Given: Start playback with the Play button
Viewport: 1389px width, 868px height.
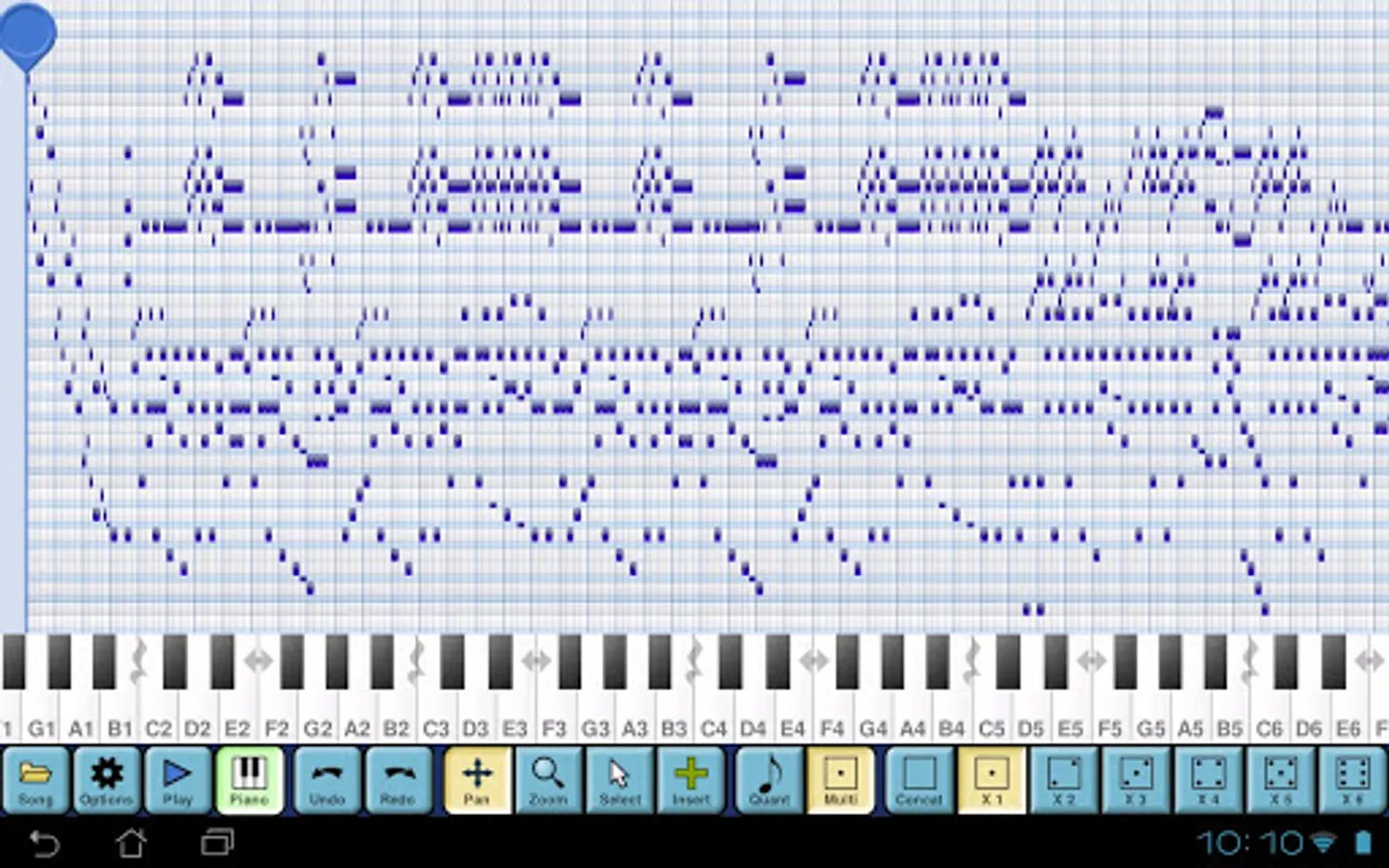Looking at the screenshot, I should [x=178, y=779].
